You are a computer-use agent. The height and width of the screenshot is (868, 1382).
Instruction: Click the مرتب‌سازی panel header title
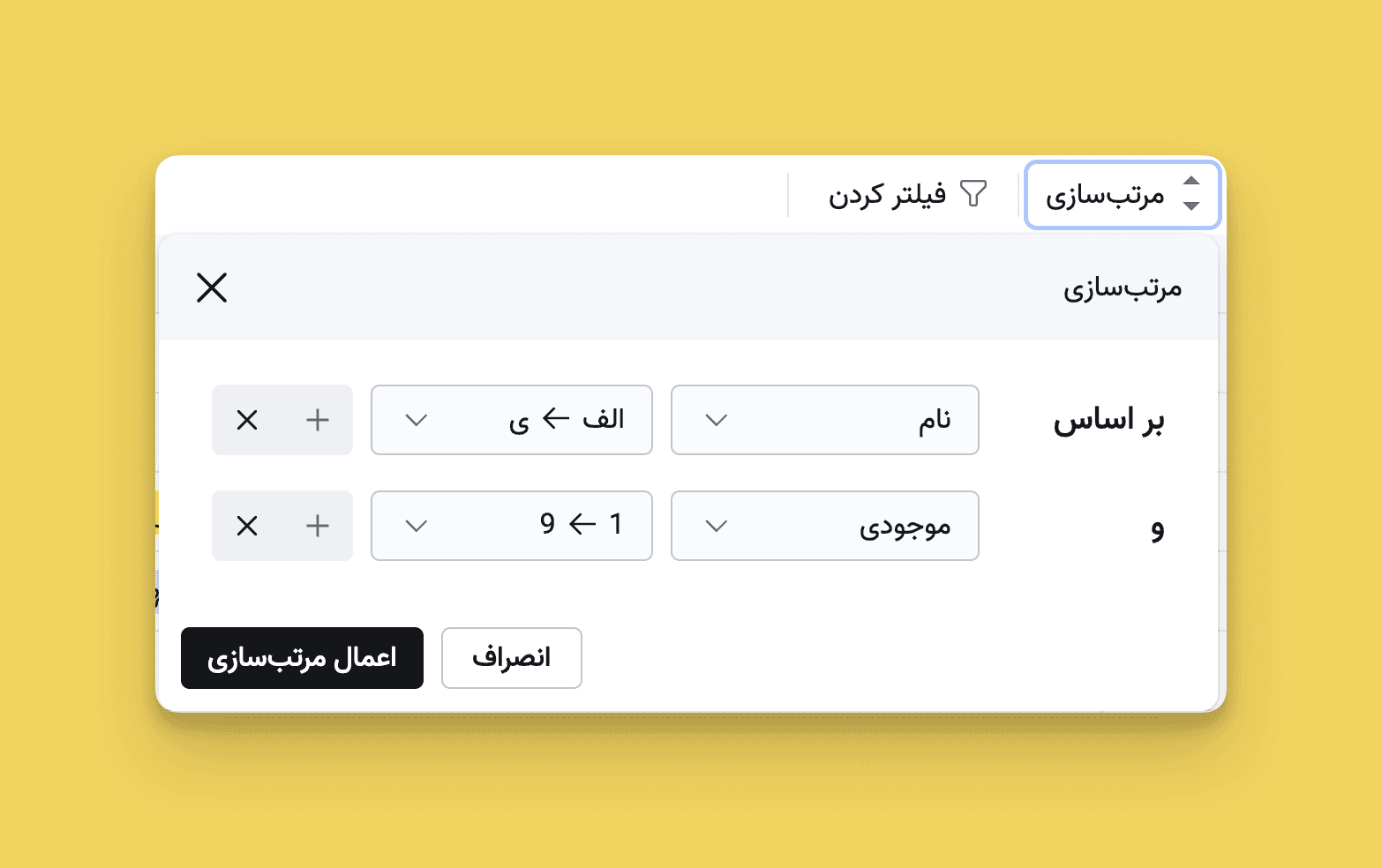1122,288
